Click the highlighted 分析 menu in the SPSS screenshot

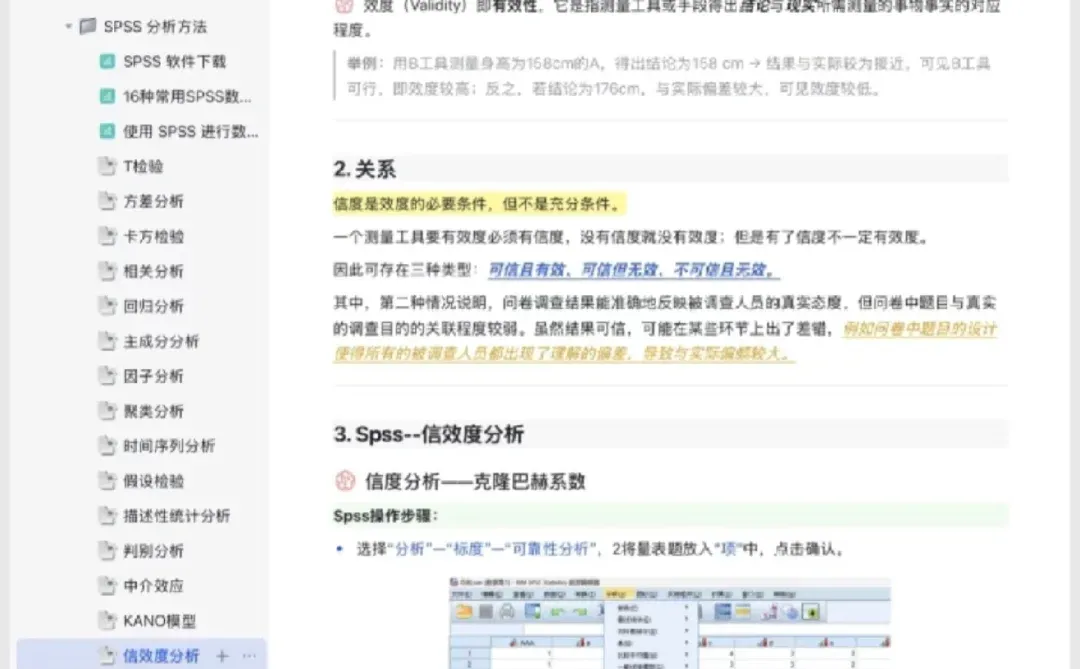click(619, 594)
